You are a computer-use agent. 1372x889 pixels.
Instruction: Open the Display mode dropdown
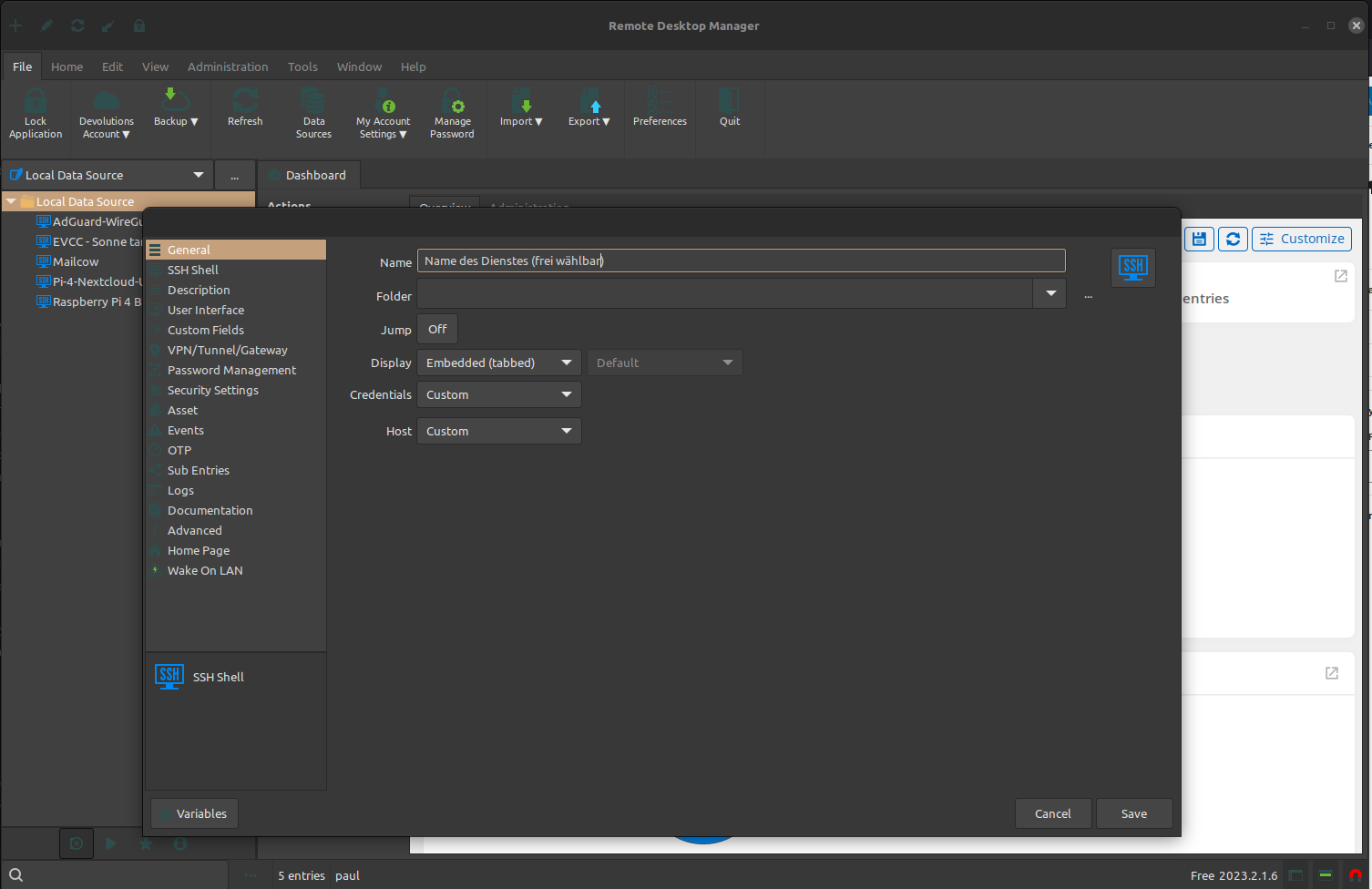tap(498, 363)
